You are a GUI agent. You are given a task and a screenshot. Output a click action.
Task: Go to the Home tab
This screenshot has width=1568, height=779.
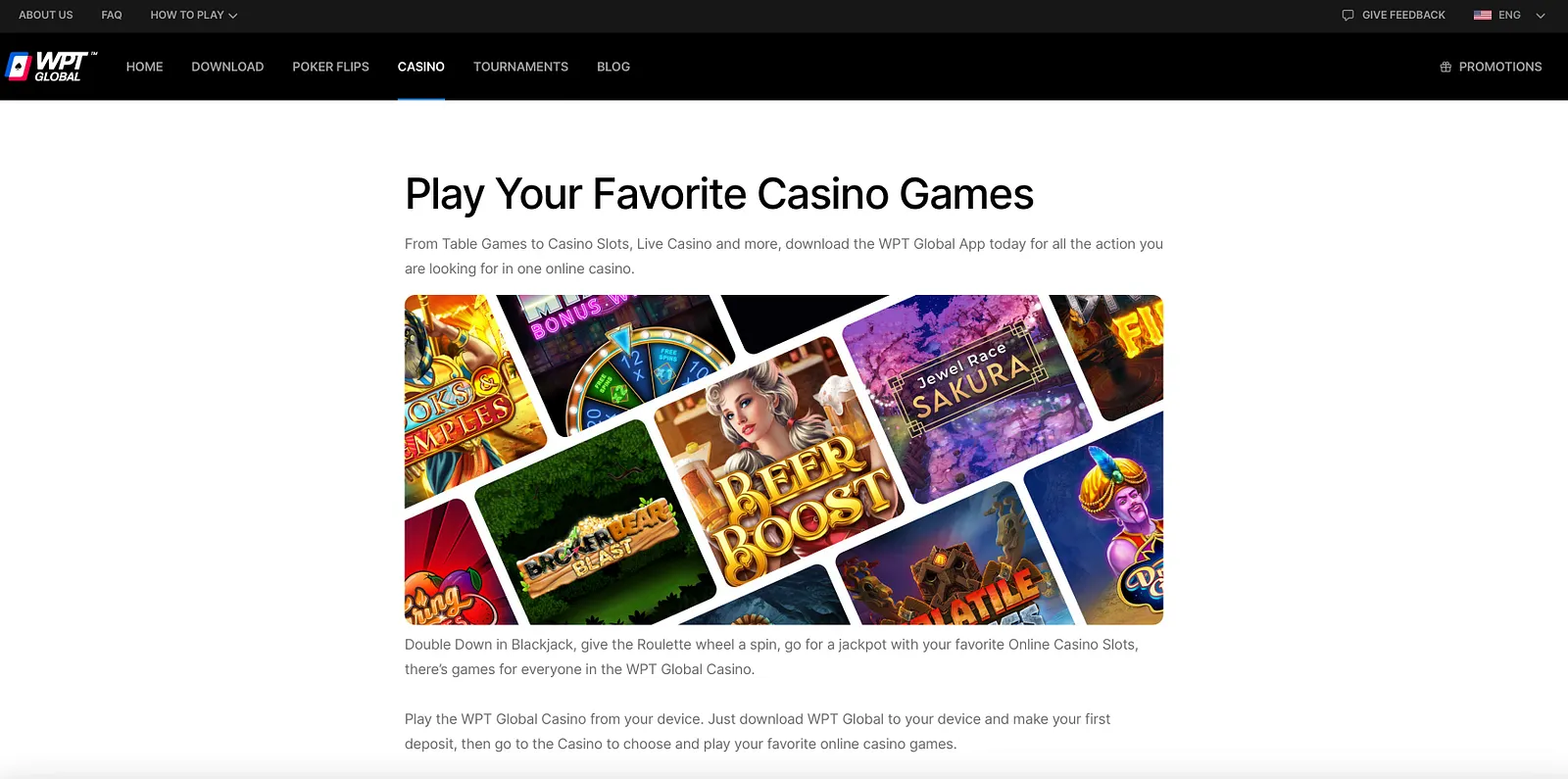[x=144, y=67]
